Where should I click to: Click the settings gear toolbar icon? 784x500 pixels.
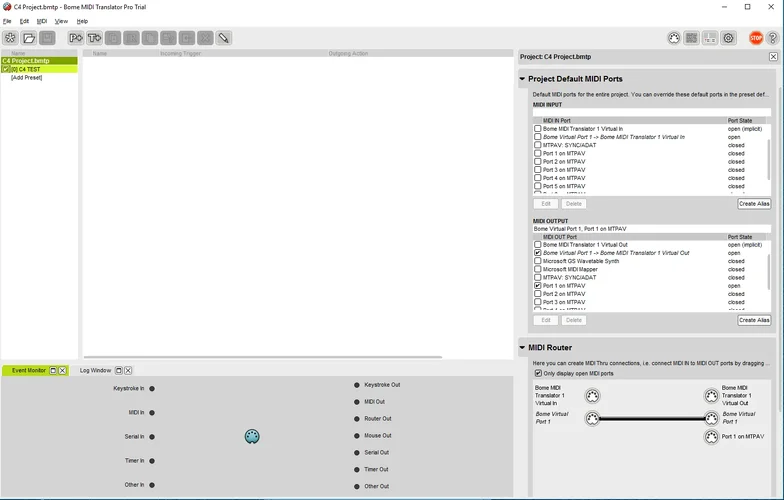pyautogui.click(x=728, y=38)
